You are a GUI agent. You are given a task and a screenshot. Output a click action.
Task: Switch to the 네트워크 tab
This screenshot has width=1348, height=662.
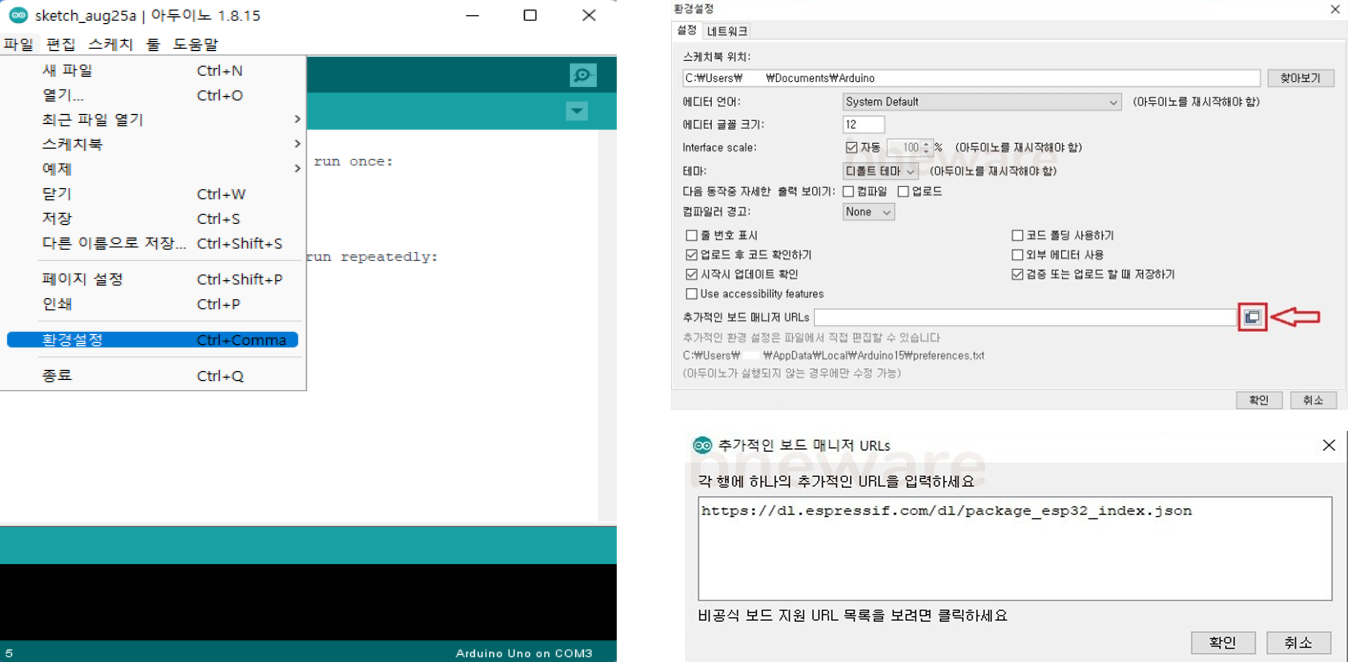pyautogui.click(x=727, y=32)
